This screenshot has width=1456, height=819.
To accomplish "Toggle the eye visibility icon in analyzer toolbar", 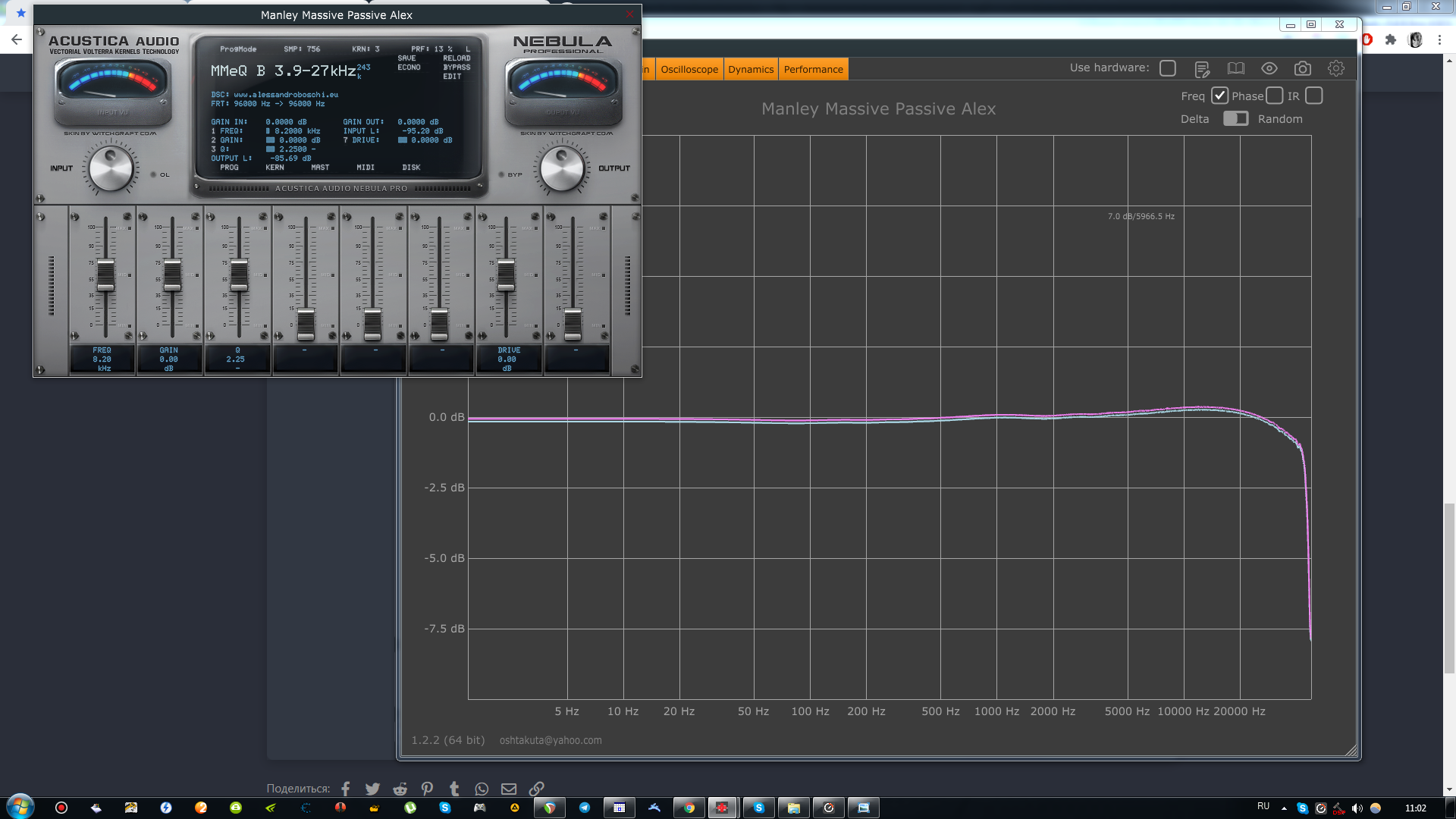I will point(1269,69).
